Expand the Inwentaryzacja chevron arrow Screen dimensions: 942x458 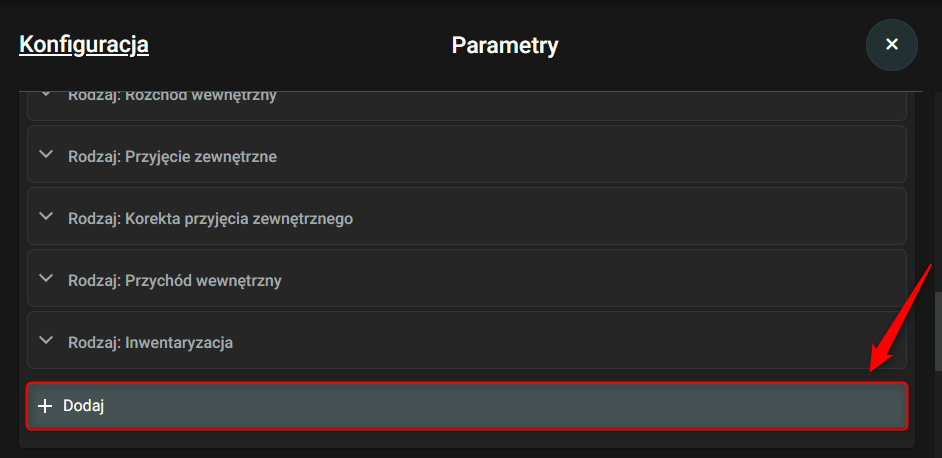point(46,340)
